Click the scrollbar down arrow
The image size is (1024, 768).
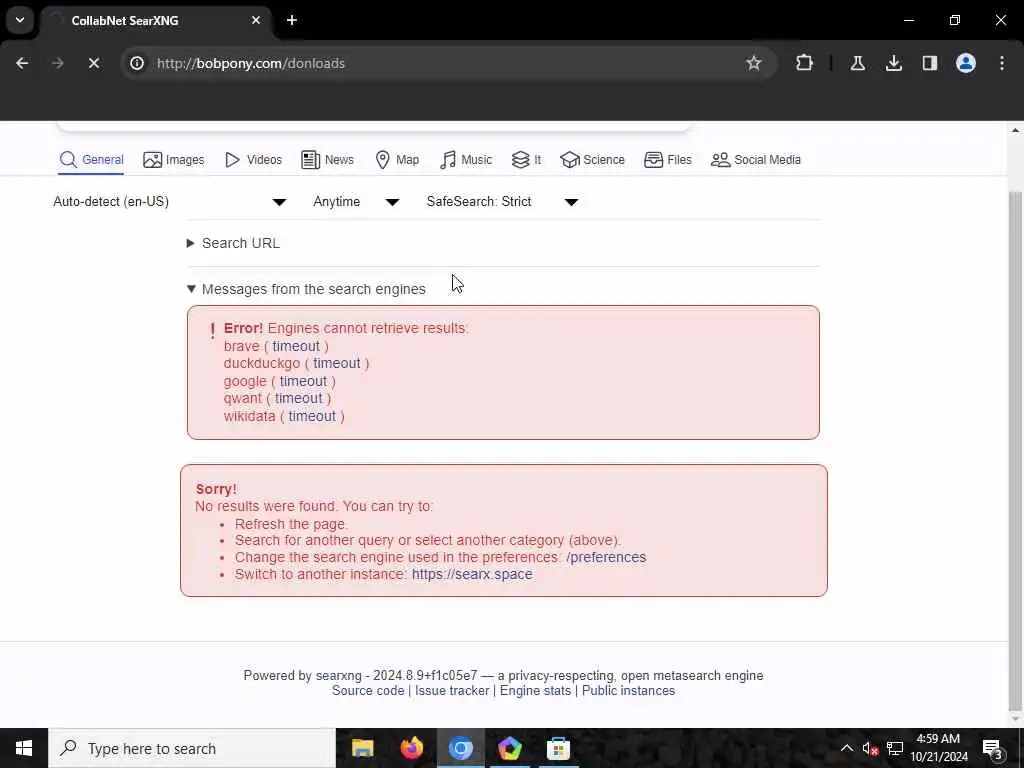[x=1016, y=719]
